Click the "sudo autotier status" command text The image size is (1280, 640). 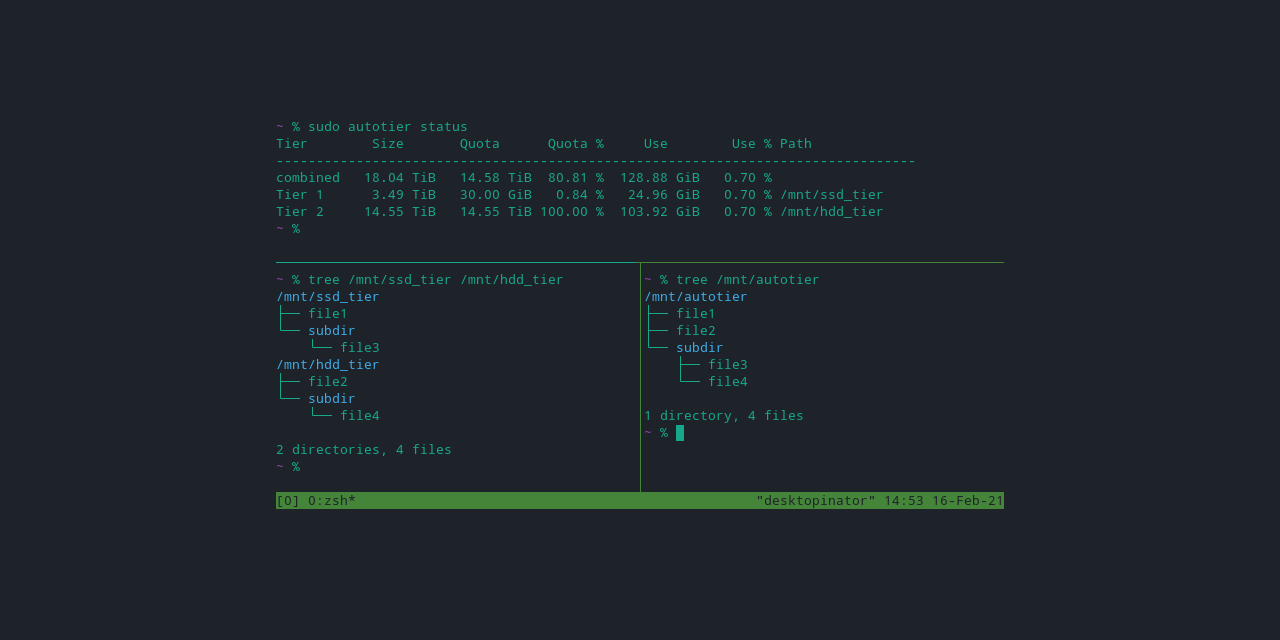pyautogui.click(x=388, y=126)
